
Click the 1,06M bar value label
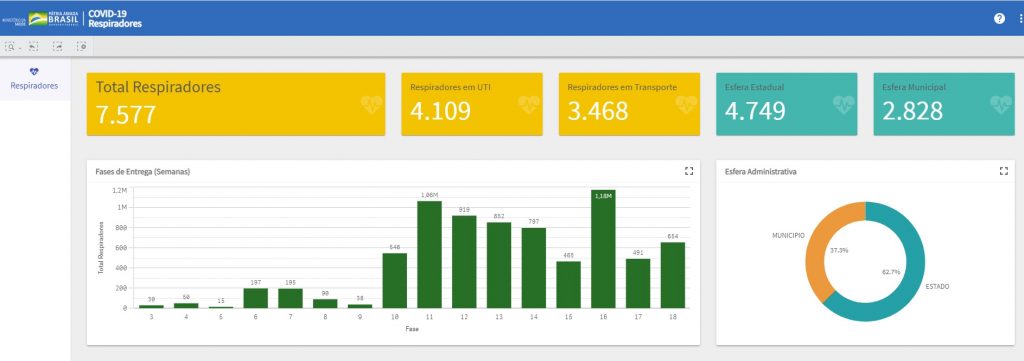pyautogui.click(x=429, y=195)
